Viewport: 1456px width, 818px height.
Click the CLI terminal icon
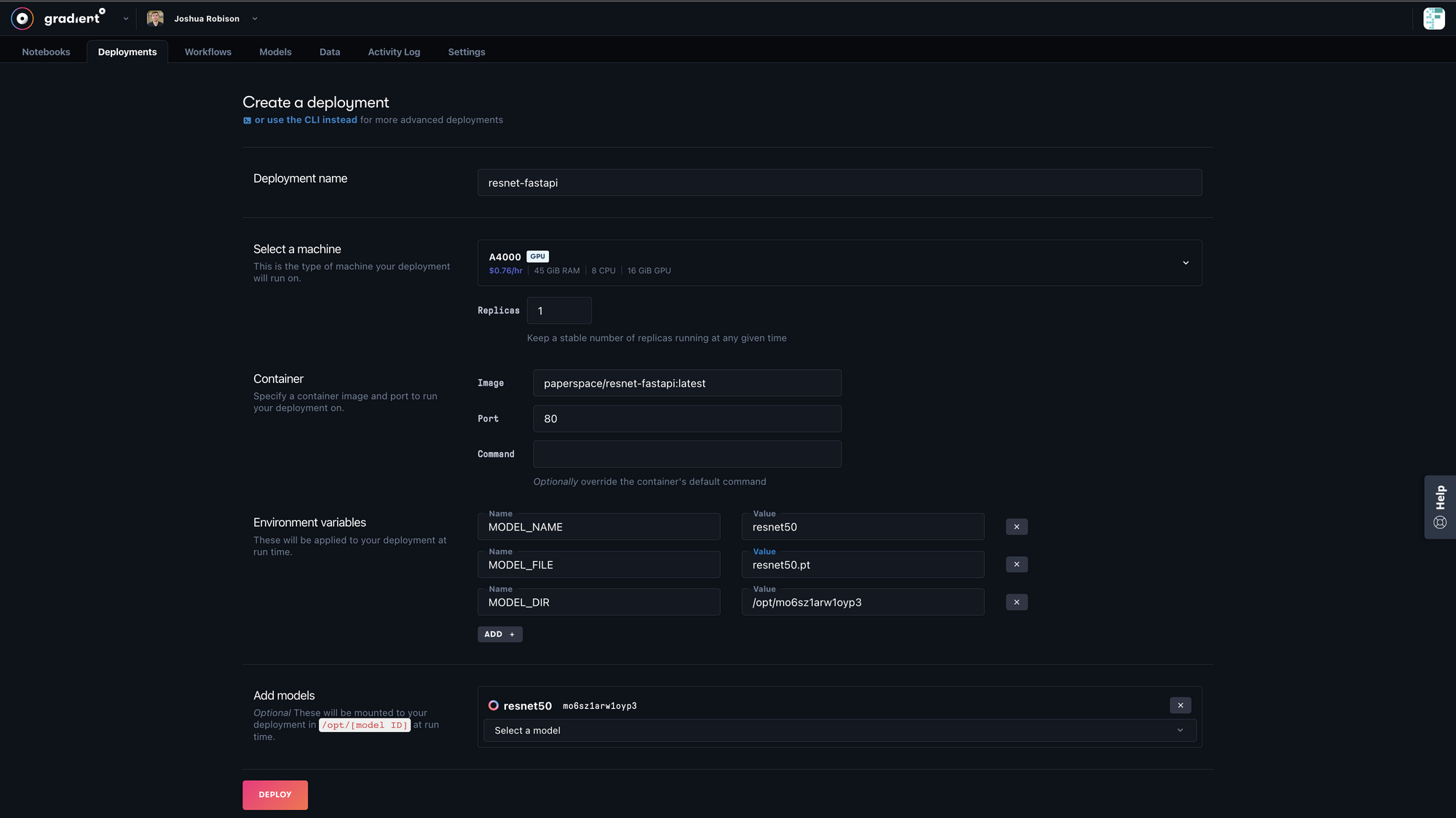(x=248, y=121)
